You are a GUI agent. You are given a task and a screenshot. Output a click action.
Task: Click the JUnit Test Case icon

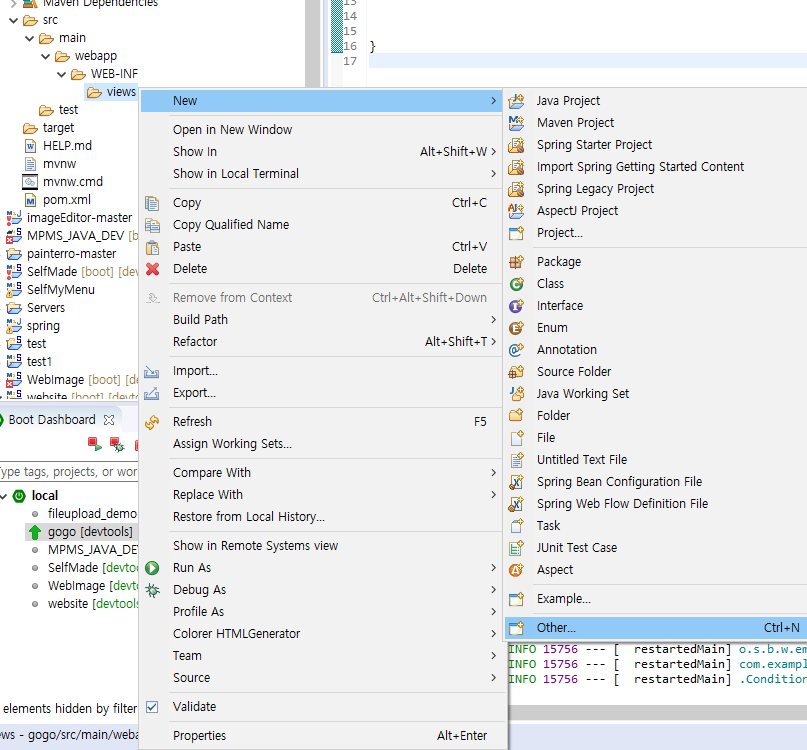pyautogui.click(x=516, y=548)
